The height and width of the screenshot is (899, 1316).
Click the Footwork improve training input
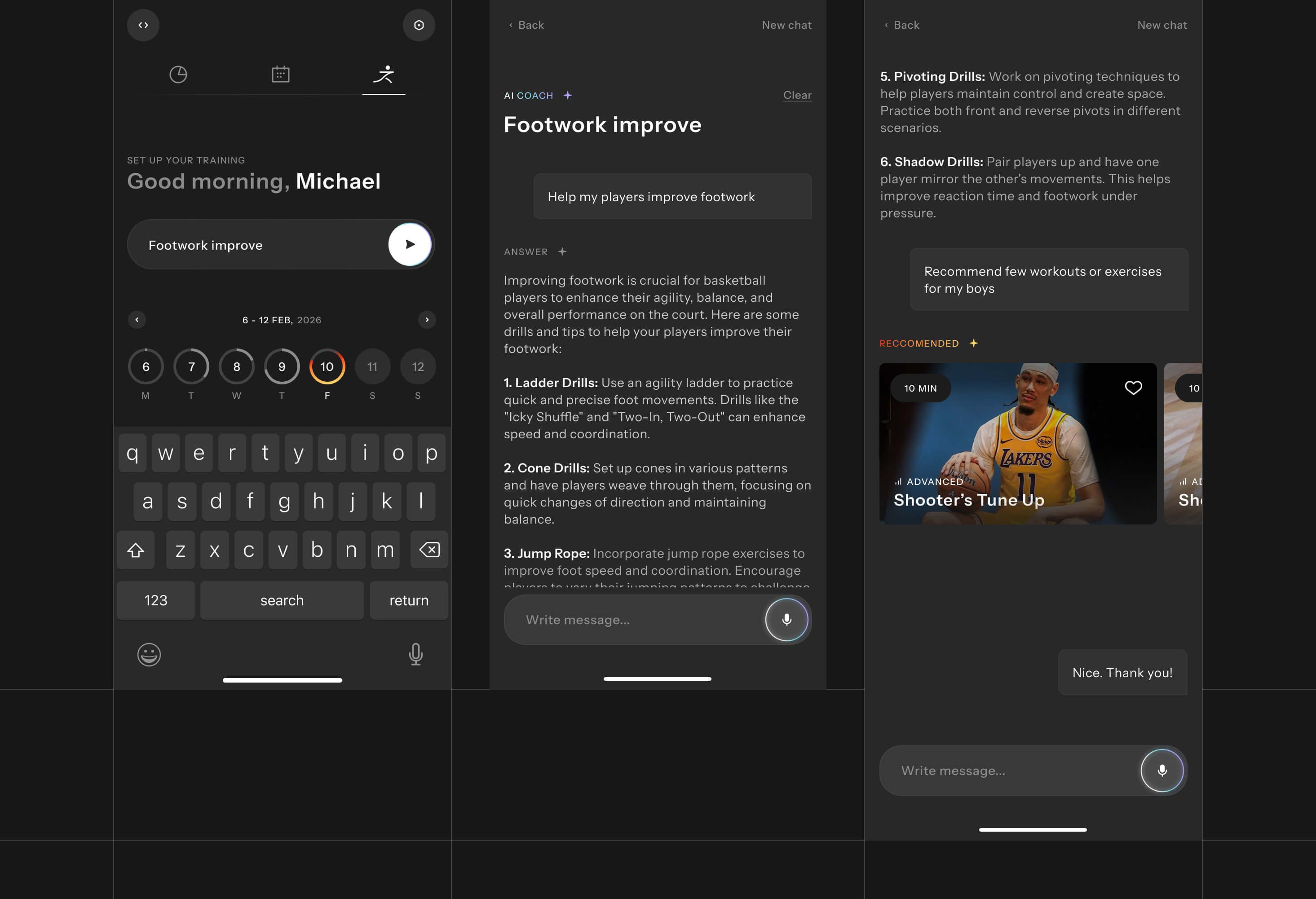click(281, 245)
